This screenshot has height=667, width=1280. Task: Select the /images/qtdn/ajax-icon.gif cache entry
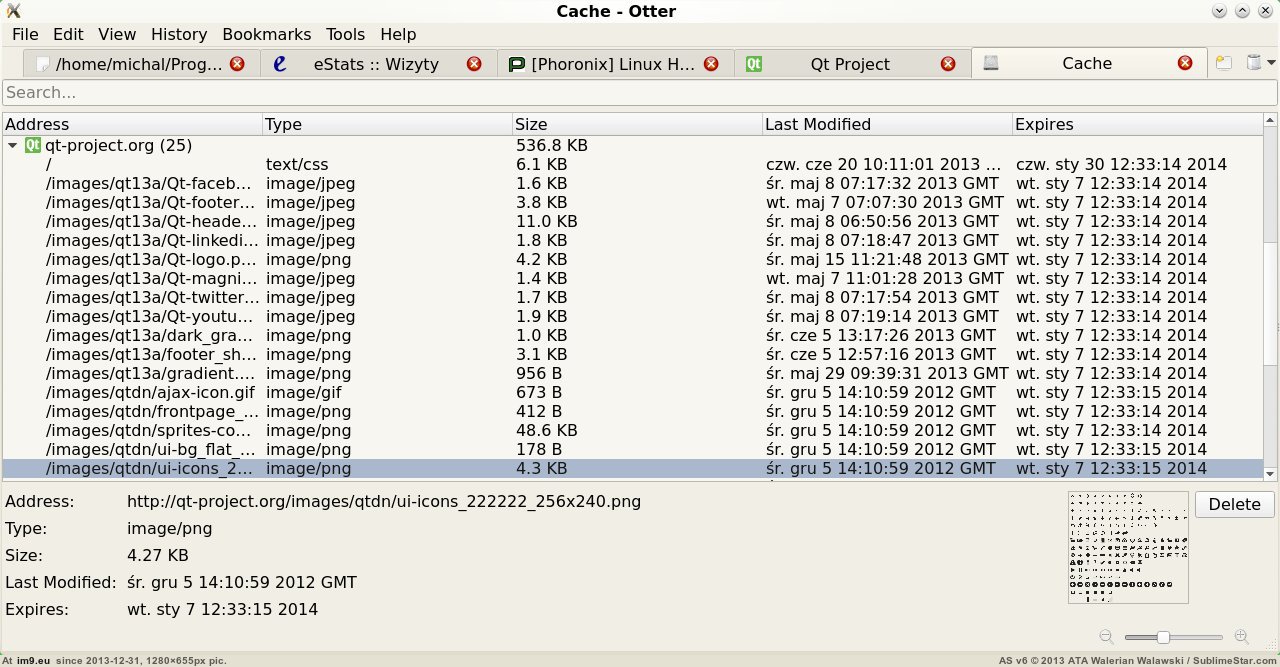[632, 392]
